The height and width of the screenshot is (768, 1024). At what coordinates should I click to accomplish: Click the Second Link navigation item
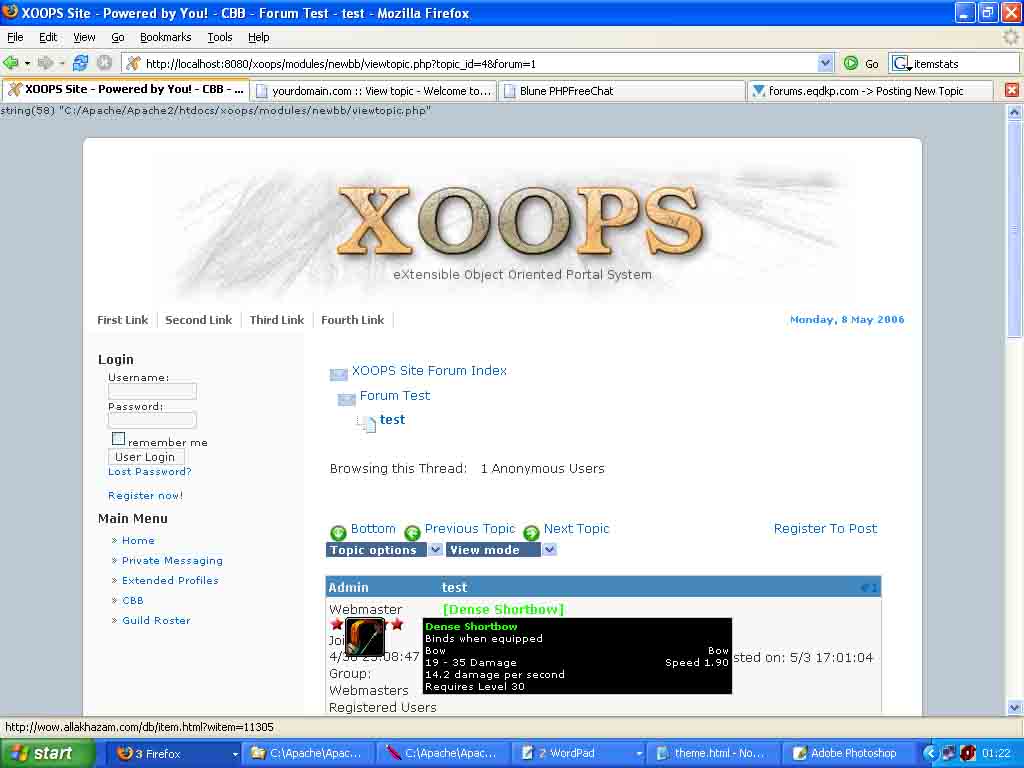click(x=199, y=320)
